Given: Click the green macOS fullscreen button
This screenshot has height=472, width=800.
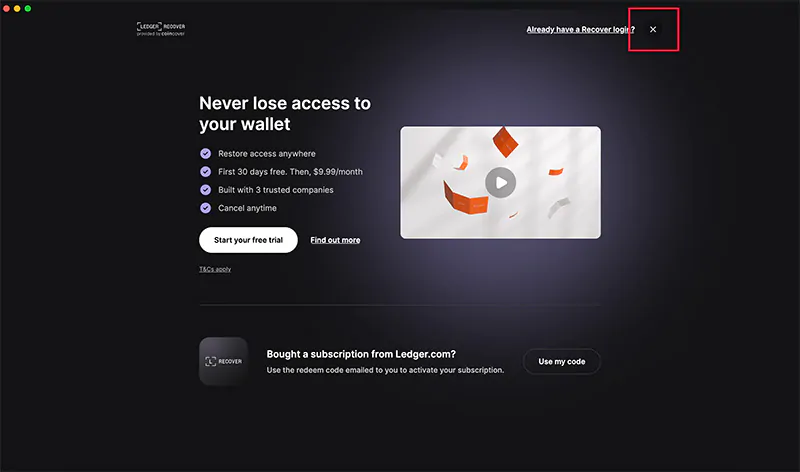Looking at the screenshot, I should pyautogui.click(x=28, y=8).
